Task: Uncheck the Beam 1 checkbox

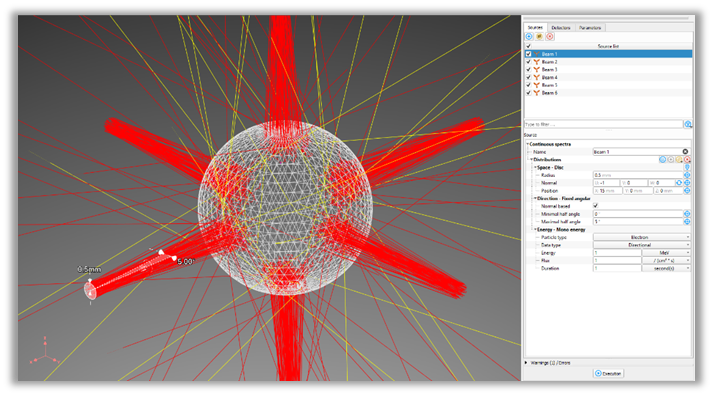Action: 528,54
